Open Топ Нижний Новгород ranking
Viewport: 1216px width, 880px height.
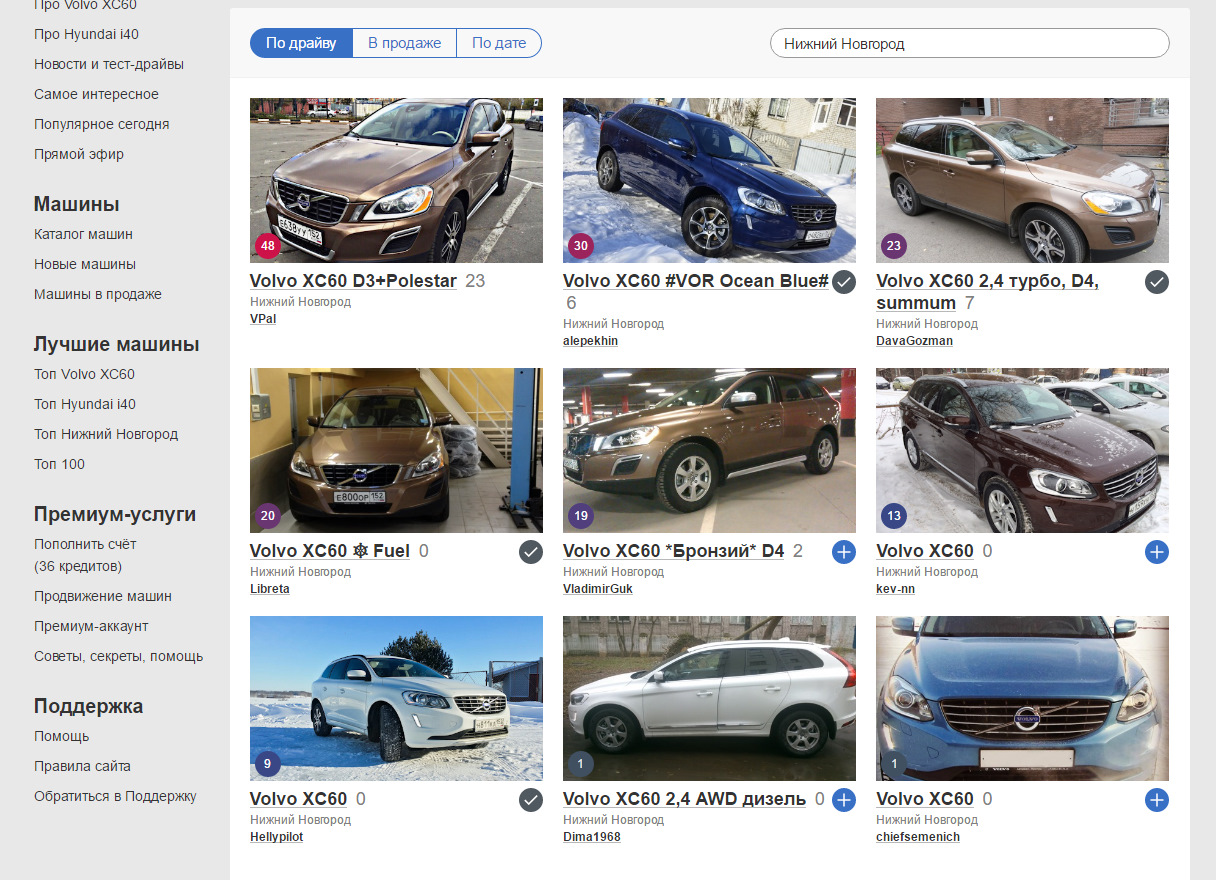[x=106, y=434]
